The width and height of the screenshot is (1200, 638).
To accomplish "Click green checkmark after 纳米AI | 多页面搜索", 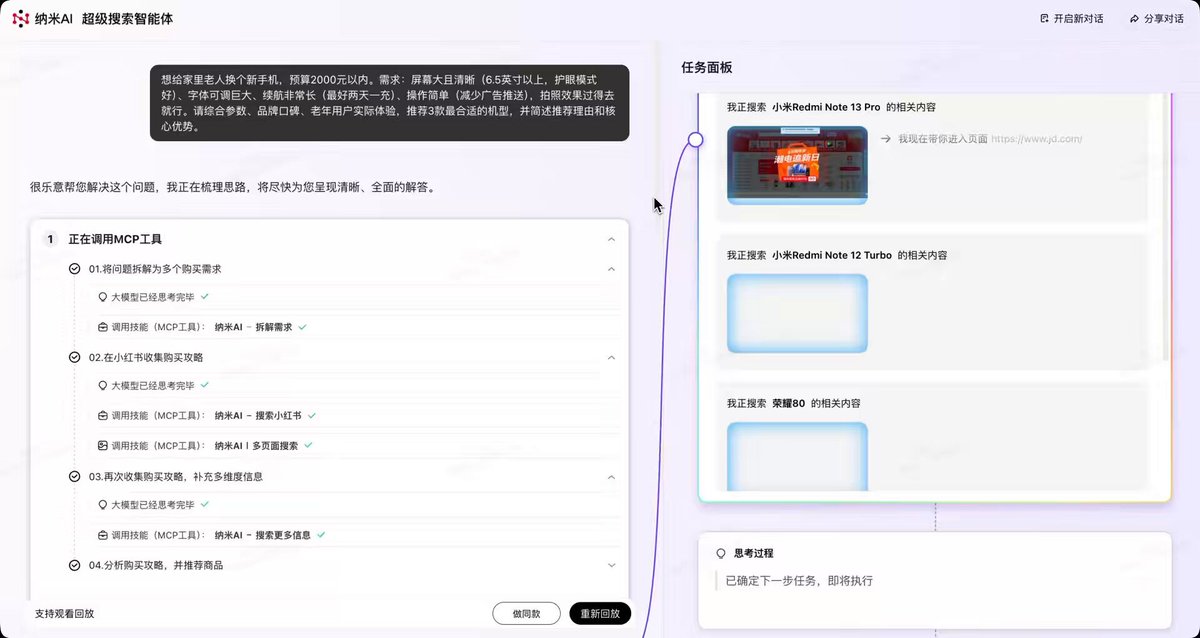I will pos(308,445).
